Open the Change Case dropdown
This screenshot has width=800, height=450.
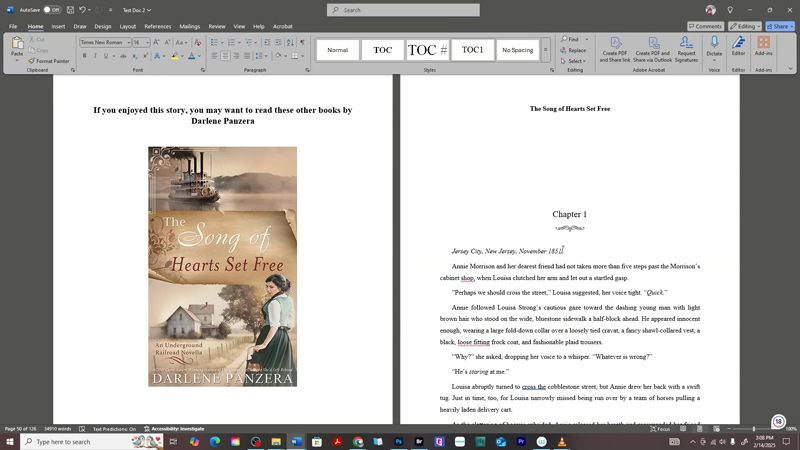[181, 42]
